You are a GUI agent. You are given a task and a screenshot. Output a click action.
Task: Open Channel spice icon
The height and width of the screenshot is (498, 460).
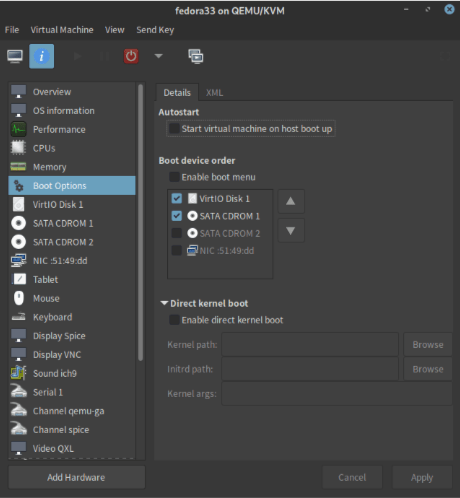[19, 429]
